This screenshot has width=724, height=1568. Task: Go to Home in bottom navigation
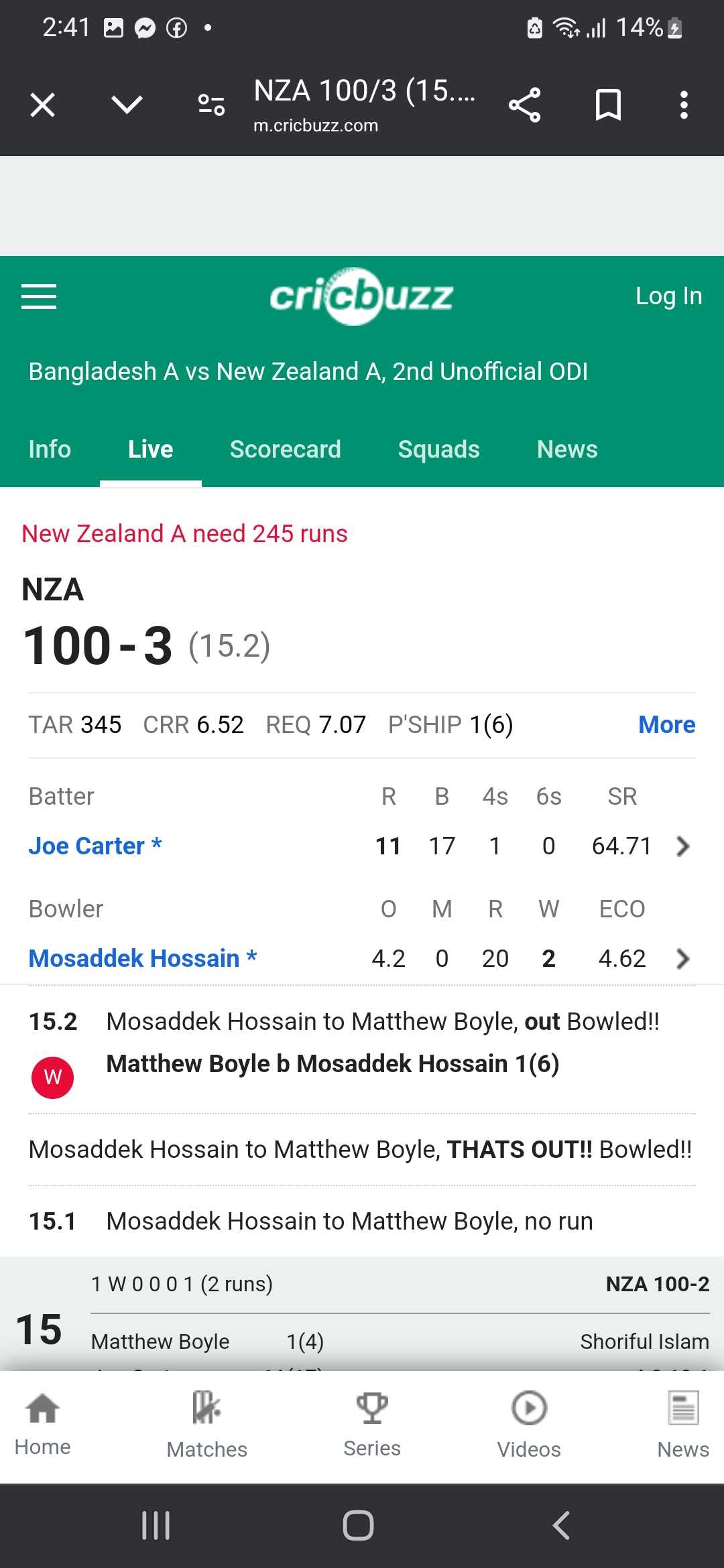(42, 1424)
